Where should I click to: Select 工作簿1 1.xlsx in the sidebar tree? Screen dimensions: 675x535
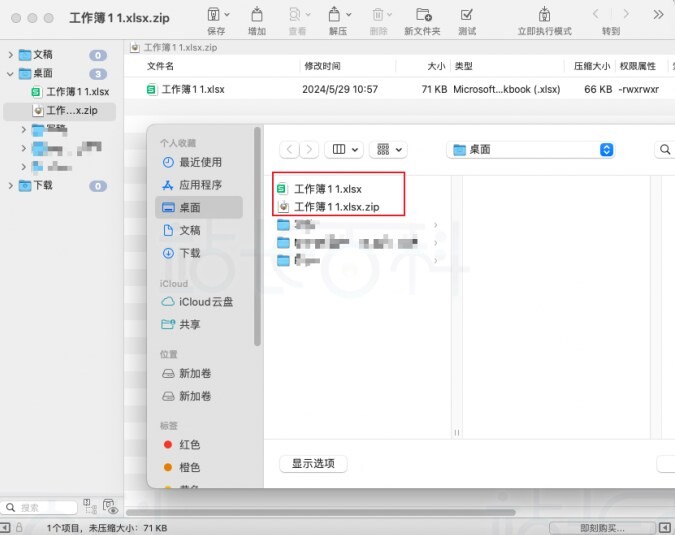point(71,92)
